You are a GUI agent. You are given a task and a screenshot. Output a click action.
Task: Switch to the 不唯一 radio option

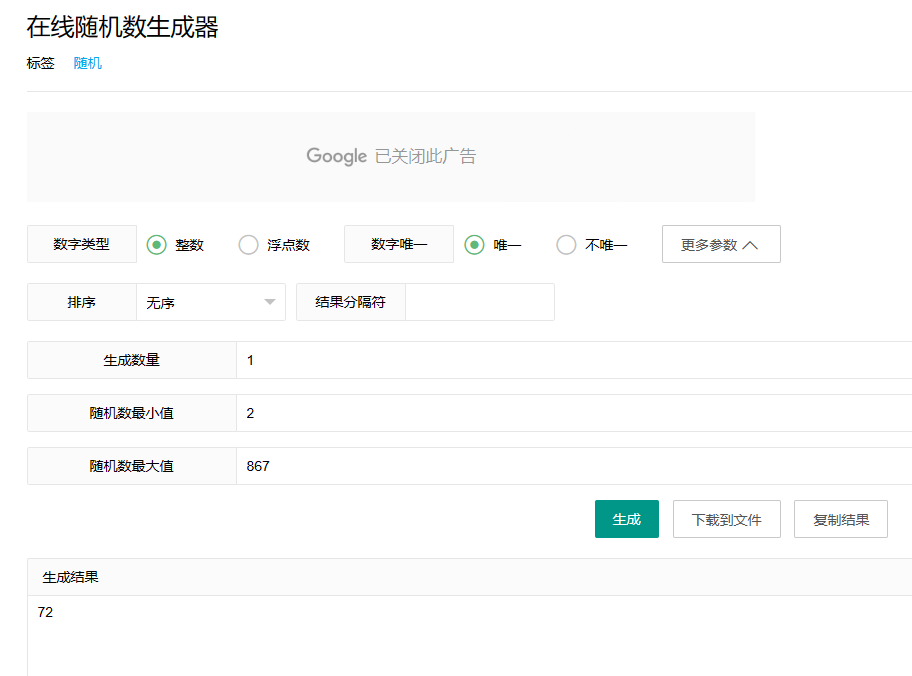566,245
